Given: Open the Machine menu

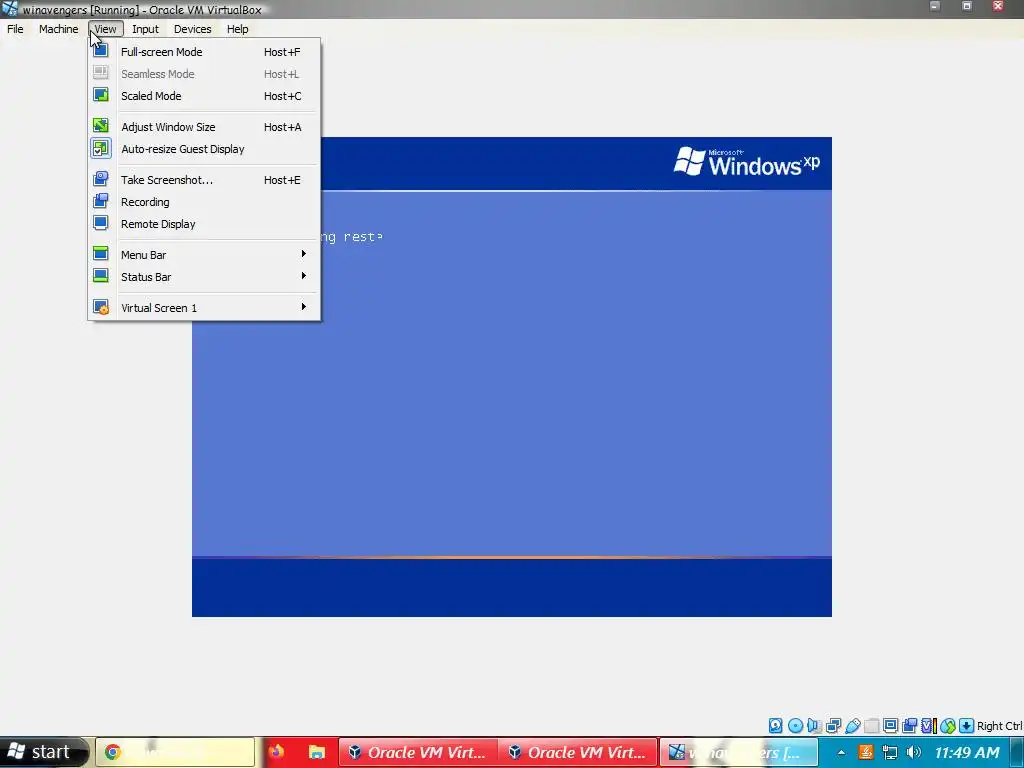Looking at the screenshot, I should pos(58,29).
